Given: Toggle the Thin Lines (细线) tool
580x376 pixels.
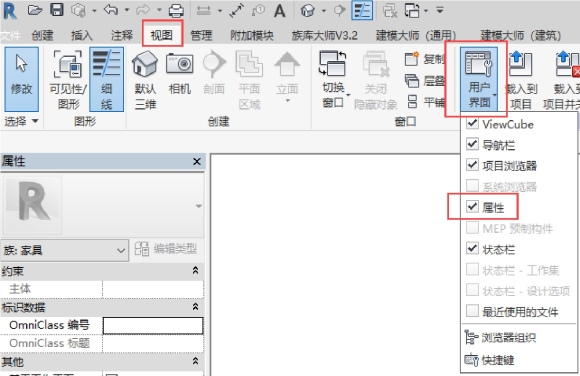Looking at the screenshot, I should [106, 79].
